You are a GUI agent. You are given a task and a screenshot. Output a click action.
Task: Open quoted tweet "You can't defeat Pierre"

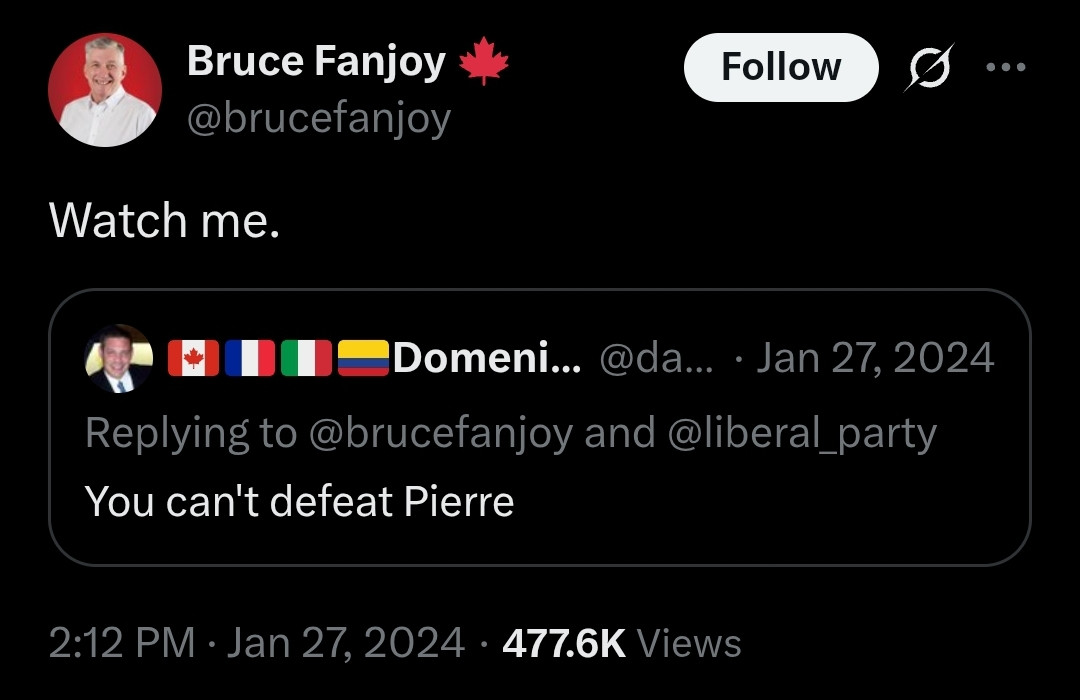tap(300, 501)
